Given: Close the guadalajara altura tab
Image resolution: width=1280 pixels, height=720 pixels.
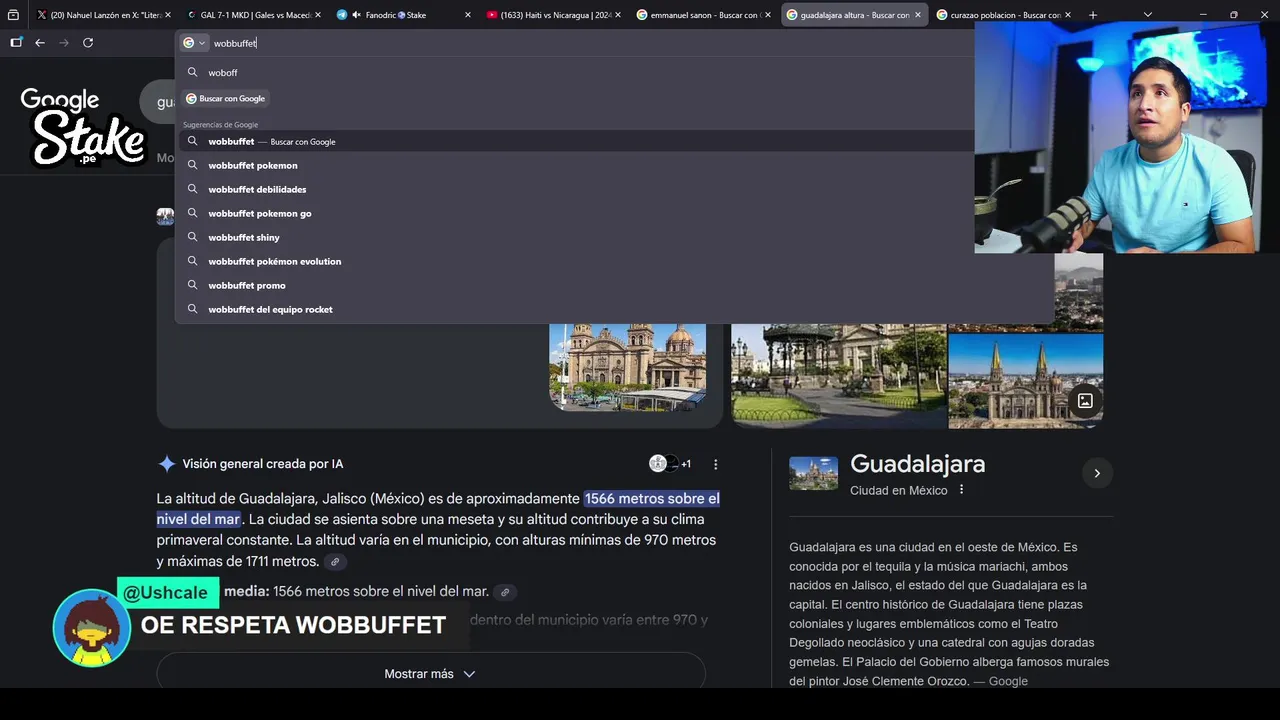Looking at the screenshot, I should click(917, 15).
